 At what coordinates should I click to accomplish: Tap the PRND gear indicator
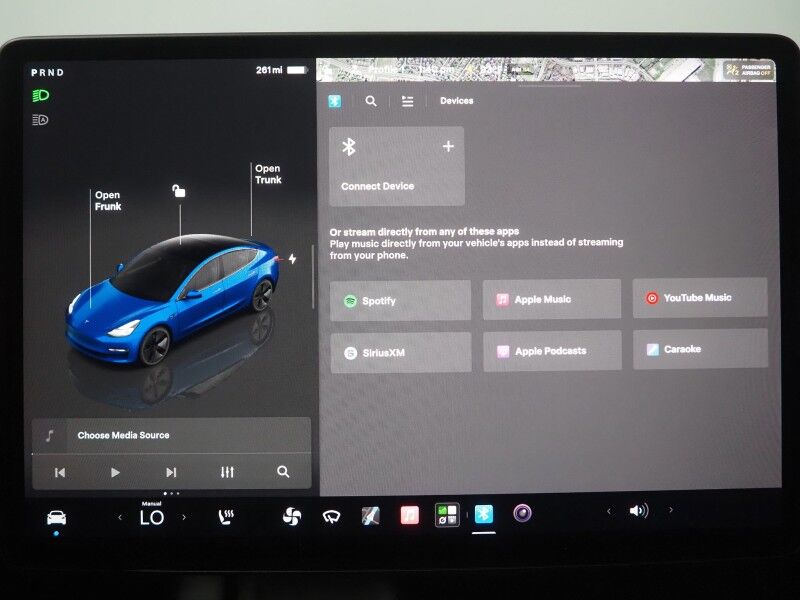pos(47,72)
